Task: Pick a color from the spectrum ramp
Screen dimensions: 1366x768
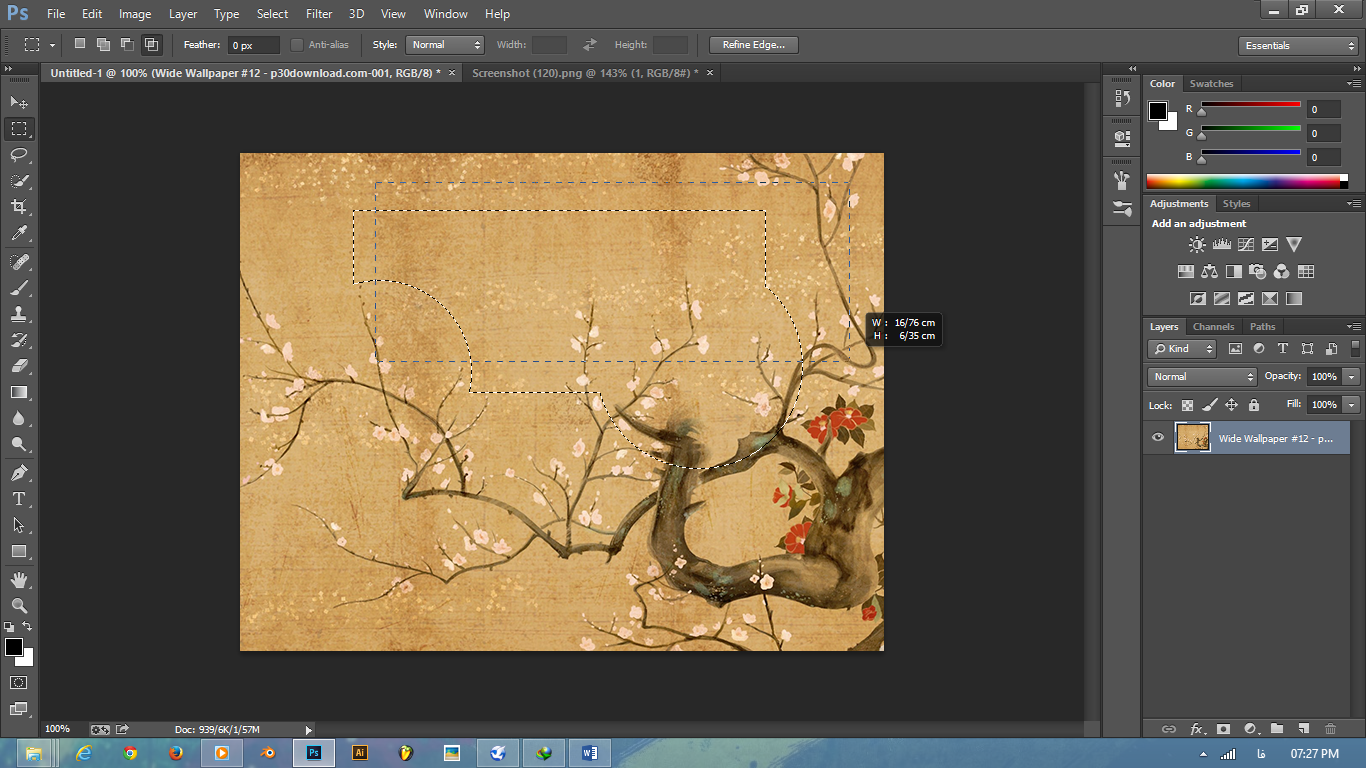Action: click(1246, 181)
